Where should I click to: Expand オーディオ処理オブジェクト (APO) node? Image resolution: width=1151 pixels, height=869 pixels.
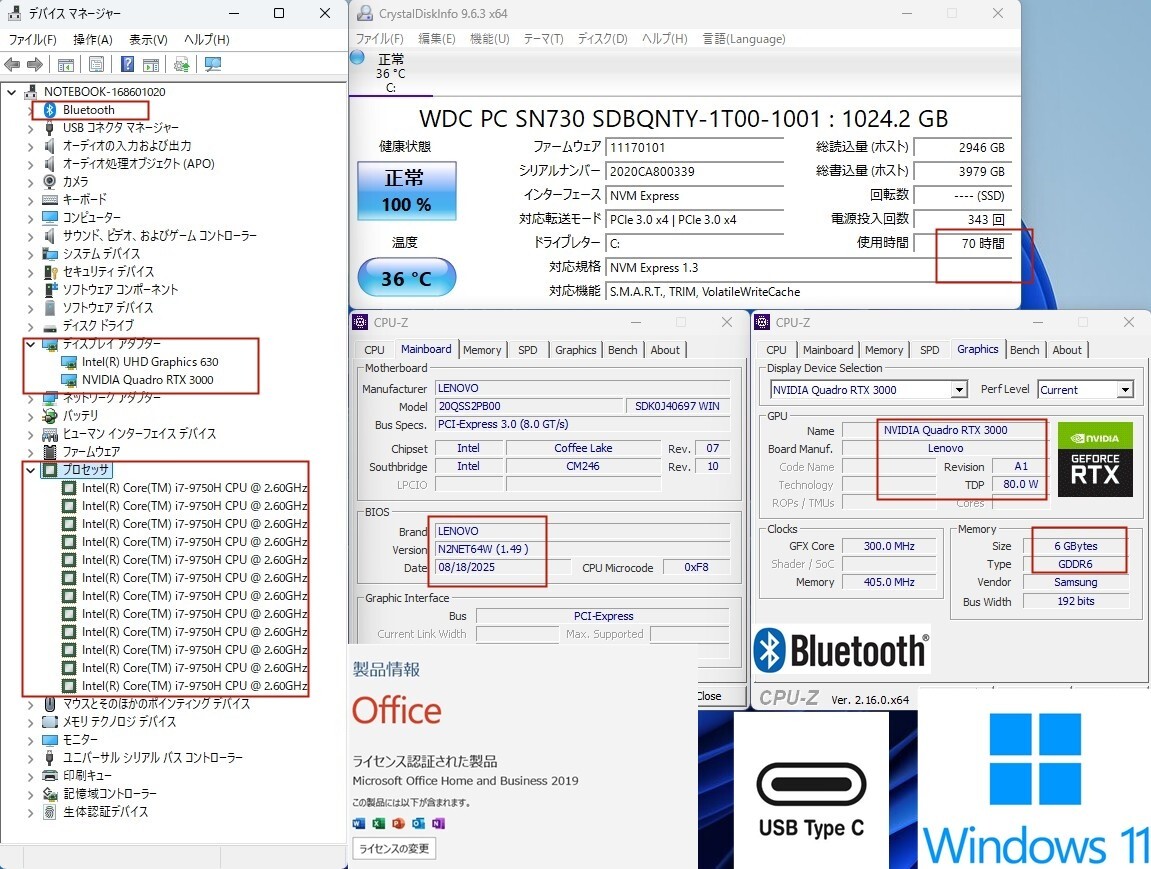click(x=30, y=164)
